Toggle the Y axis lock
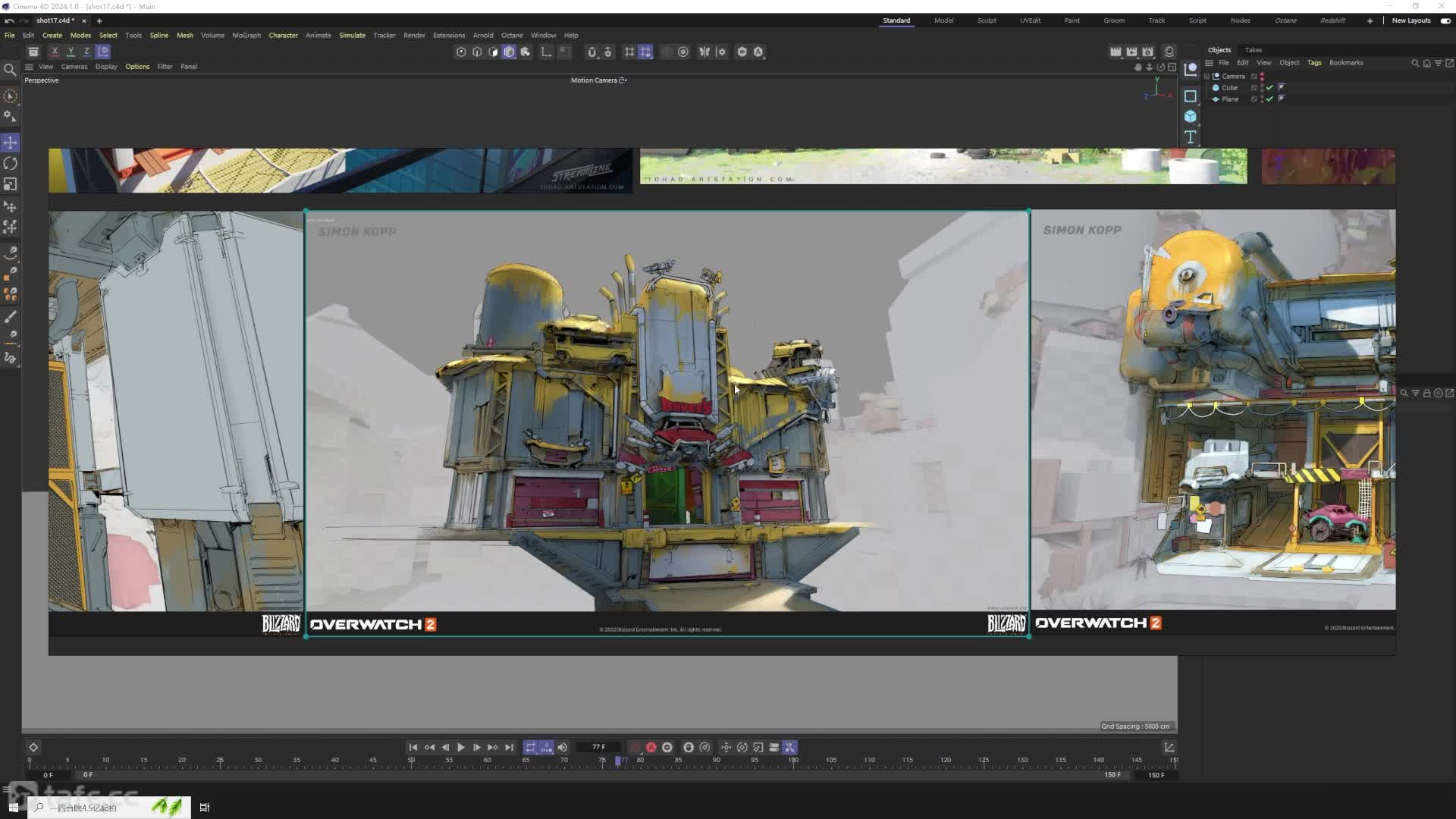 71,52
